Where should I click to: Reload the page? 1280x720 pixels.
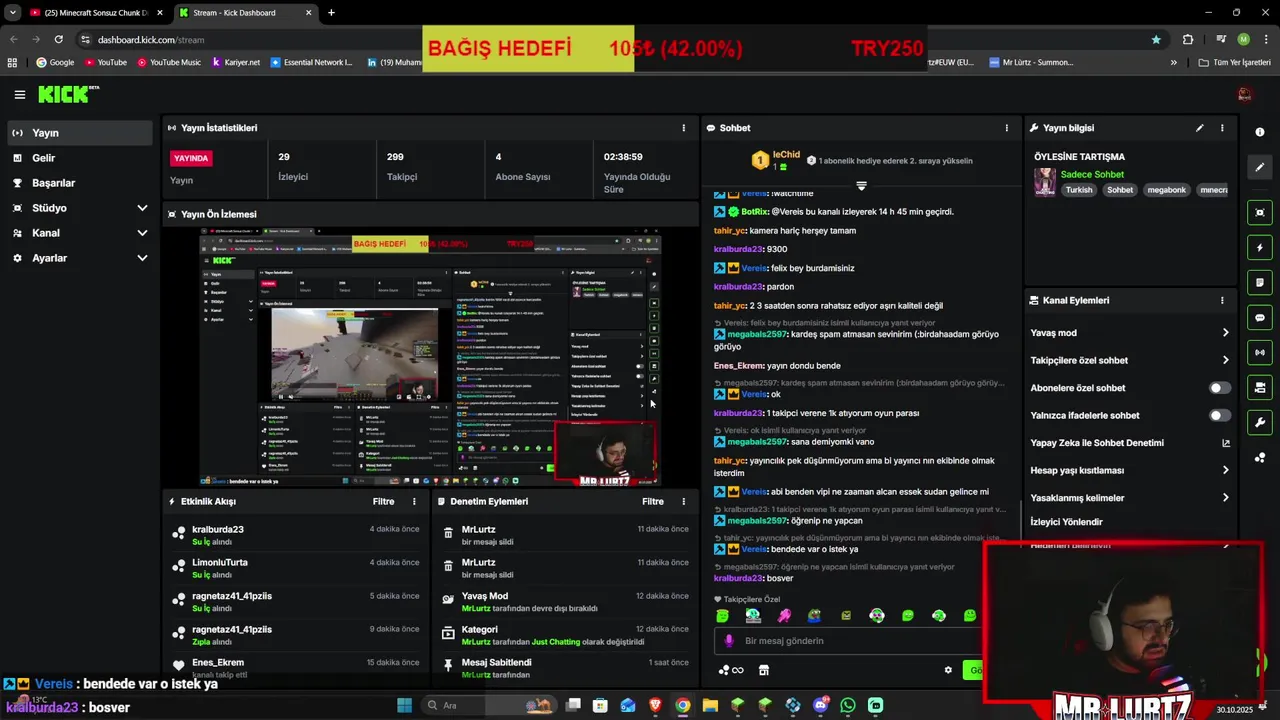tap(59, 39)
